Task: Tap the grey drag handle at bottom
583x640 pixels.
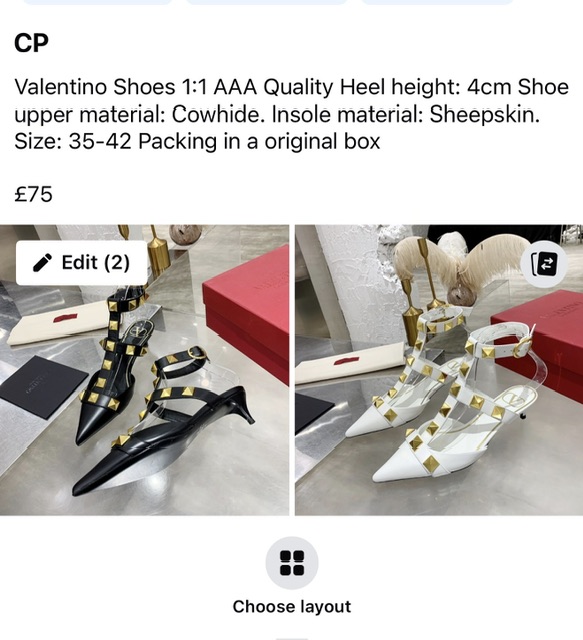Action: tap(292, 638)
